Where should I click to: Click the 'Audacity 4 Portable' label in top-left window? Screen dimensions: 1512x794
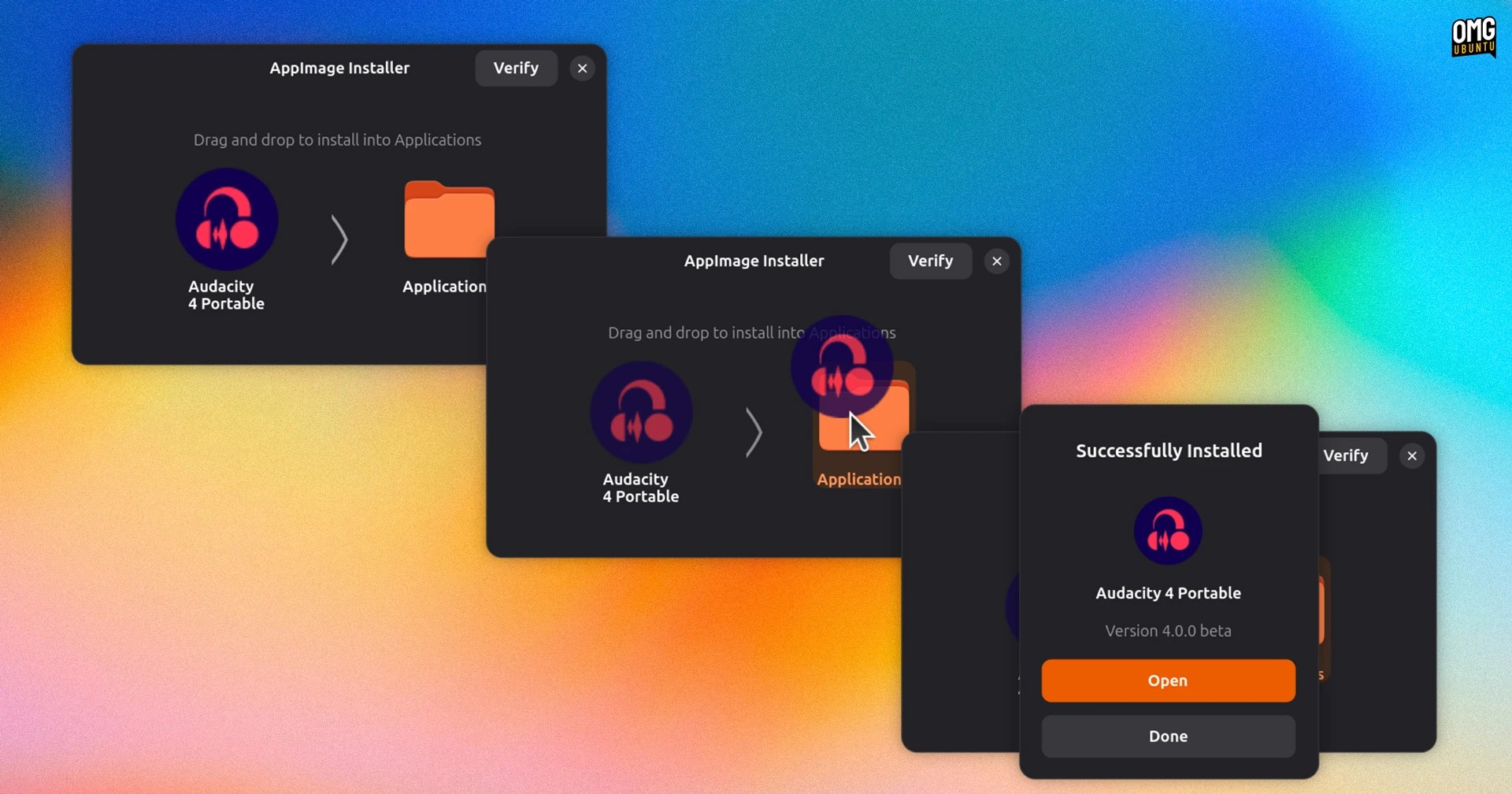click(x=226, y=295)
